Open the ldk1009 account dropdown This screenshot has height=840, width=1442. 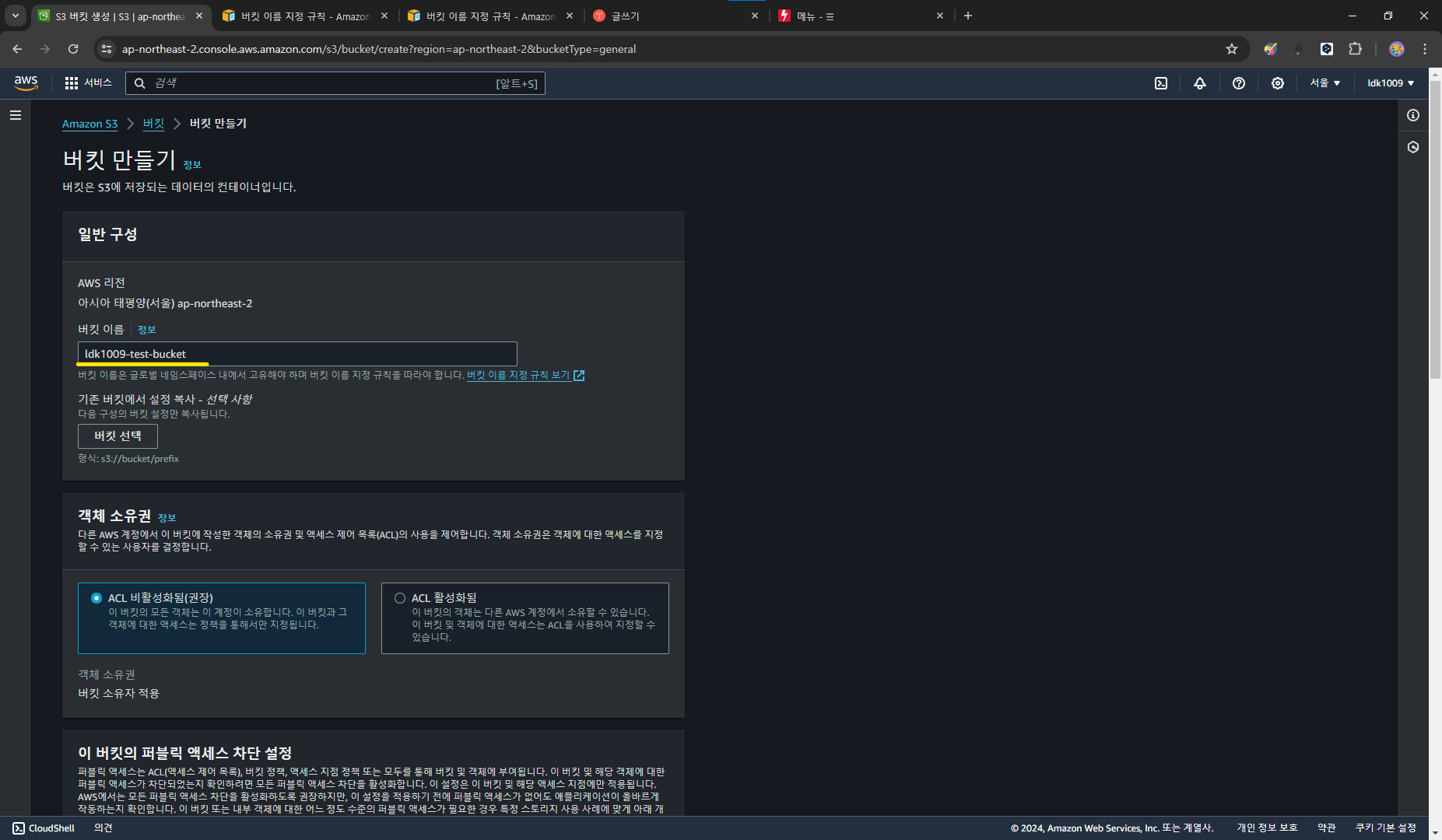click(1391, 83)
